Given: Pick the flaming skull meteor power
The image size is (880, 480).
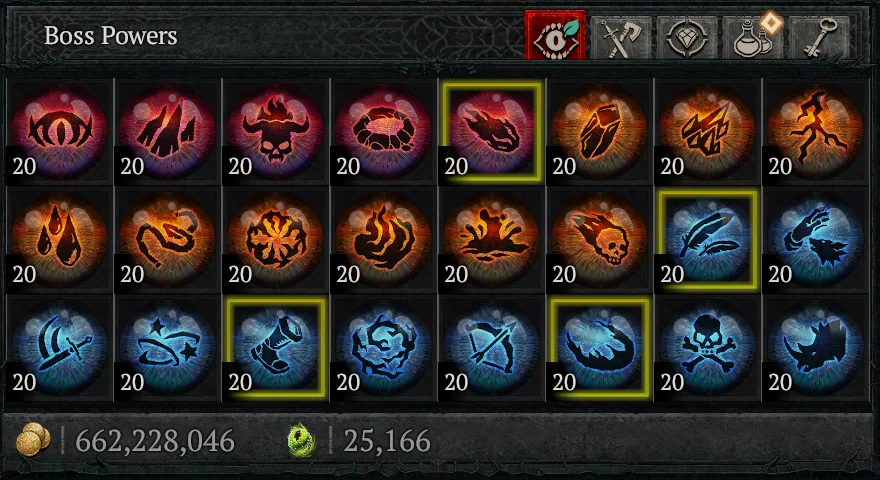Looking at the screenshot, I should pyautogui.click(x=599, y=240).
